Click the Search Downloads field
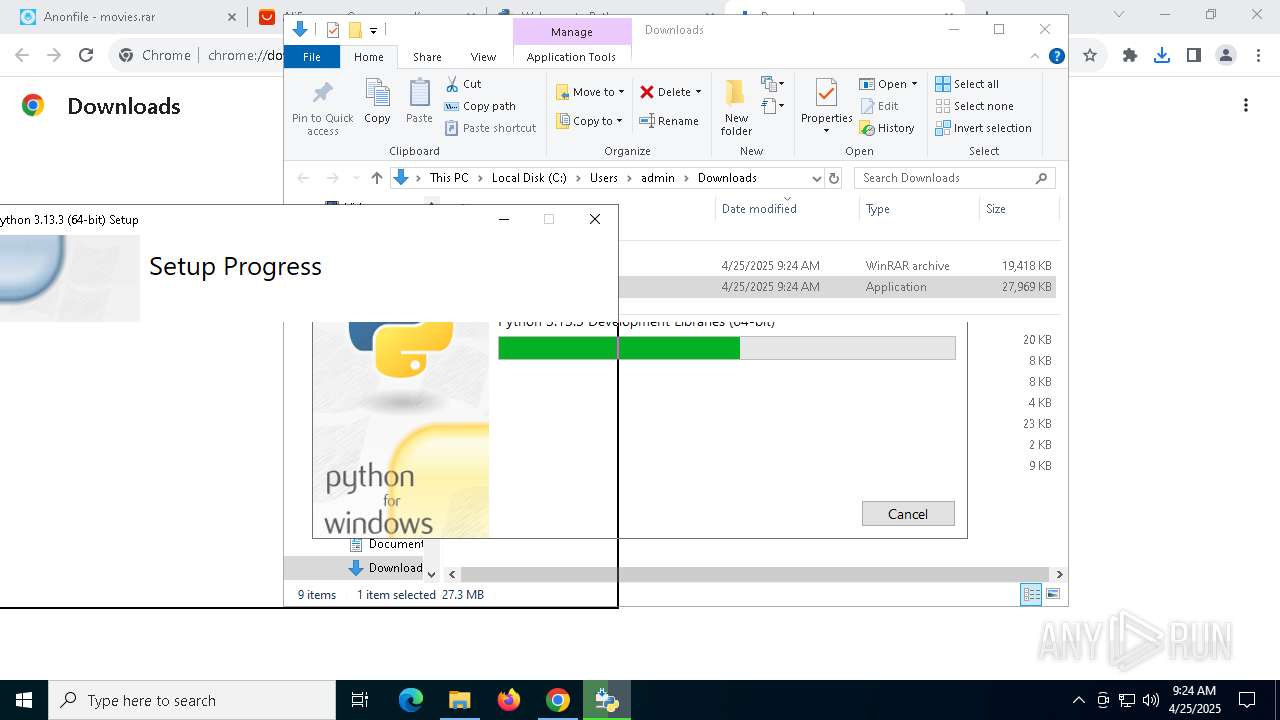1280x720 pixels. (955, 178)
